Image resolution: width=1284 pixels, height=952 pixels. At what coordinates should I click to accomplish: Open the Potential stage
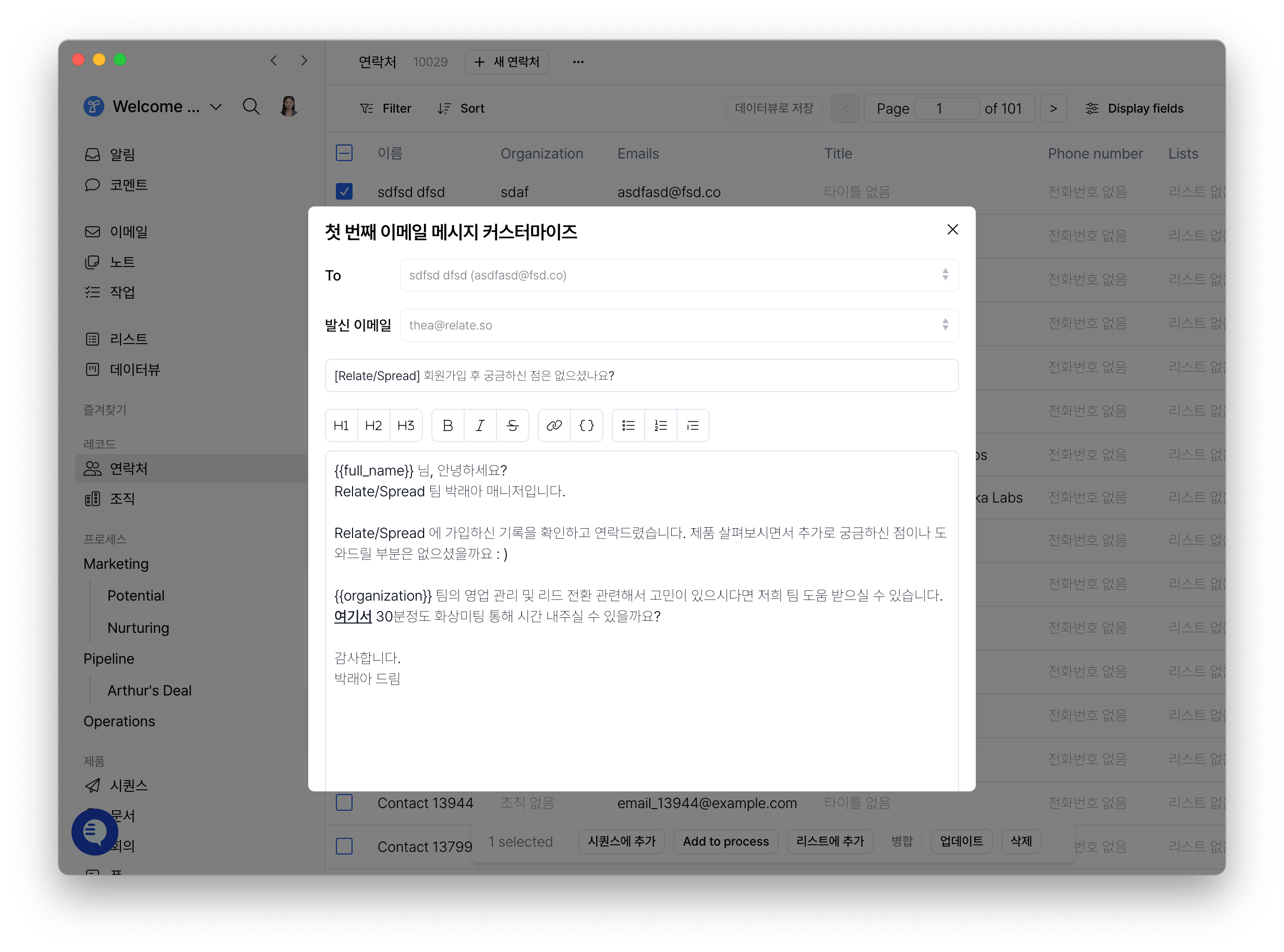pyautogui.click(x=136, y=595)
